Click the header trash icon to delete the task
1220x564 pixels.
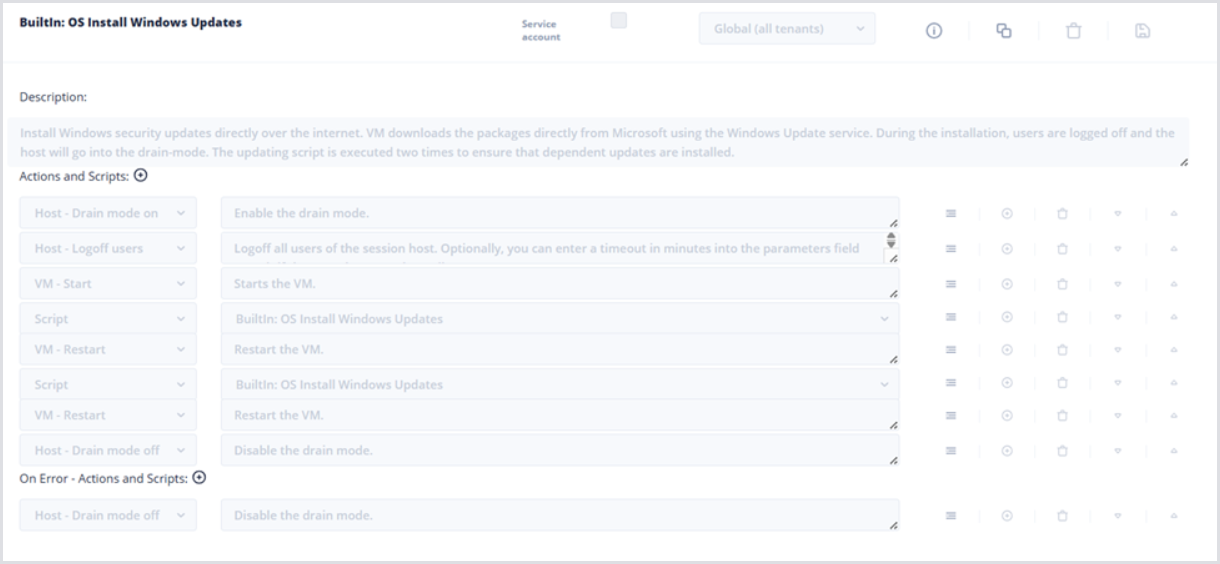[1073, 31]
